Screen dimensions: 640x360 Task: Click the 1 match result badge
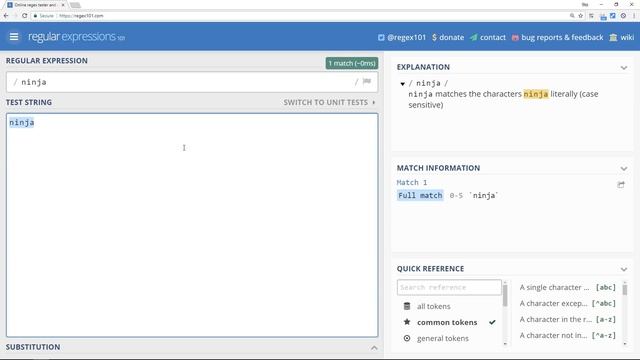[351, 63]
